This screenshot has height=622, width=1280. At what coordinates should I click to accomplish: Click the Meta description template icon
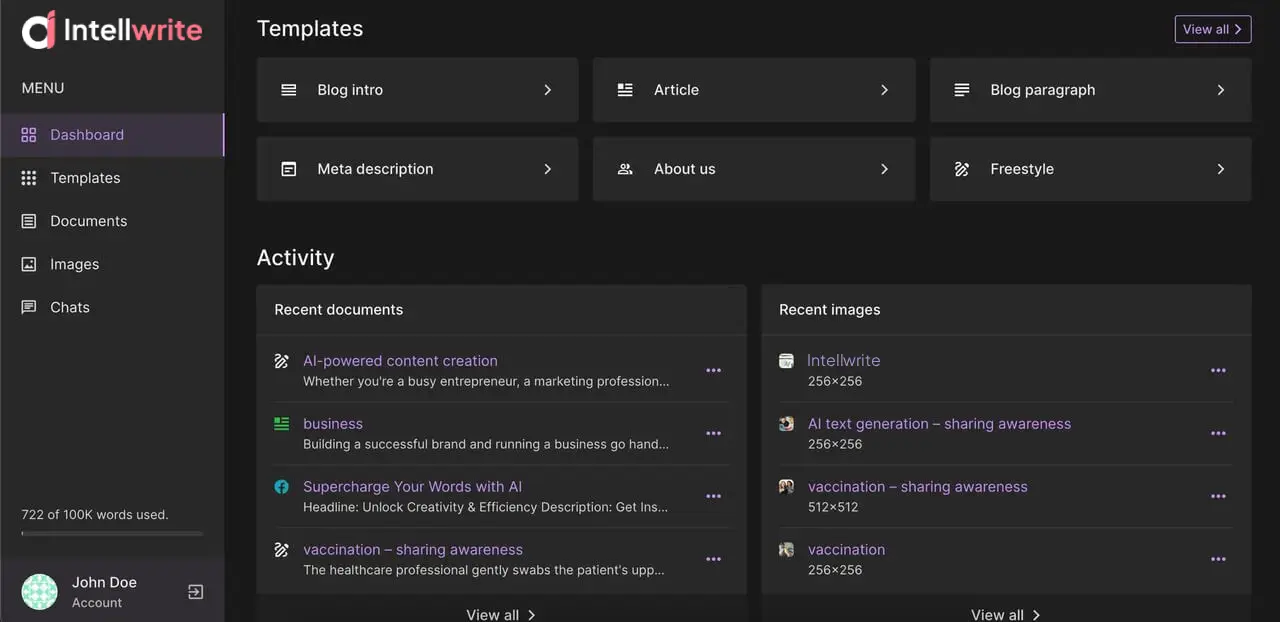[289, 169]
